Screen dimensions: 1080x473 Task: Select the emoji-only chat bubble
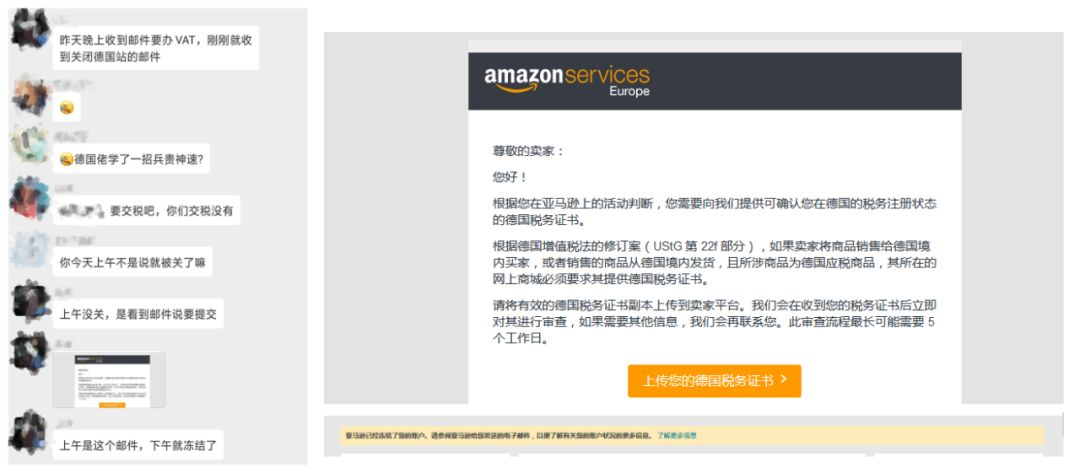67,108
